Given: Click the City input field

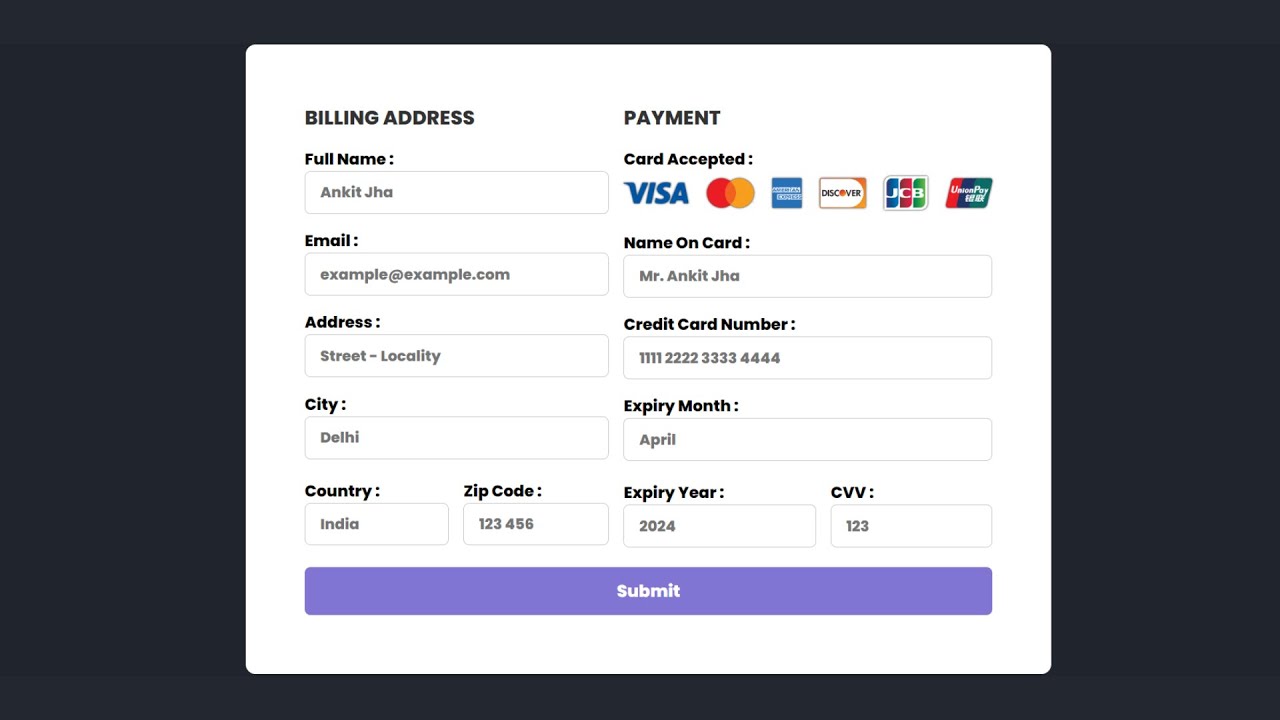Looking at the screenshot, I should (456, 438).
